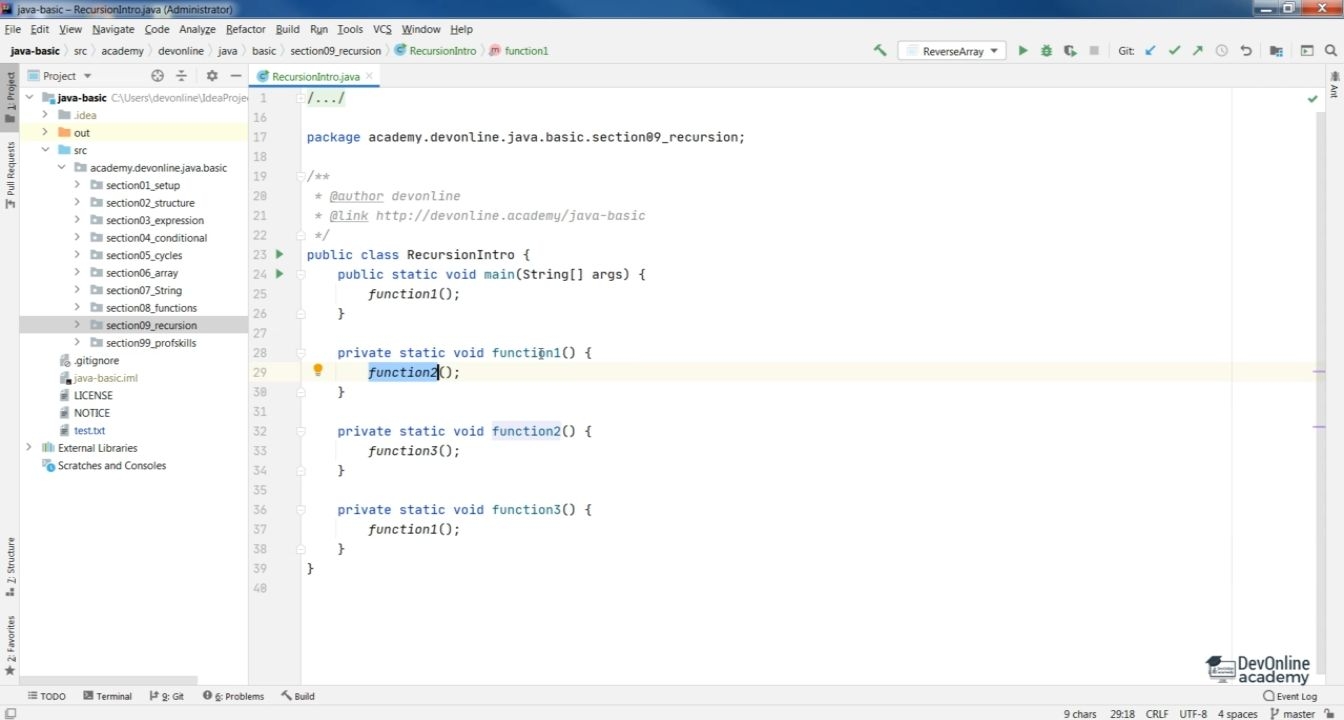Image resolution: width=1344 pixels, height=720 pixels.
Task: Change the CRLF line separator in the status bar
Action: click(1156, 714)
